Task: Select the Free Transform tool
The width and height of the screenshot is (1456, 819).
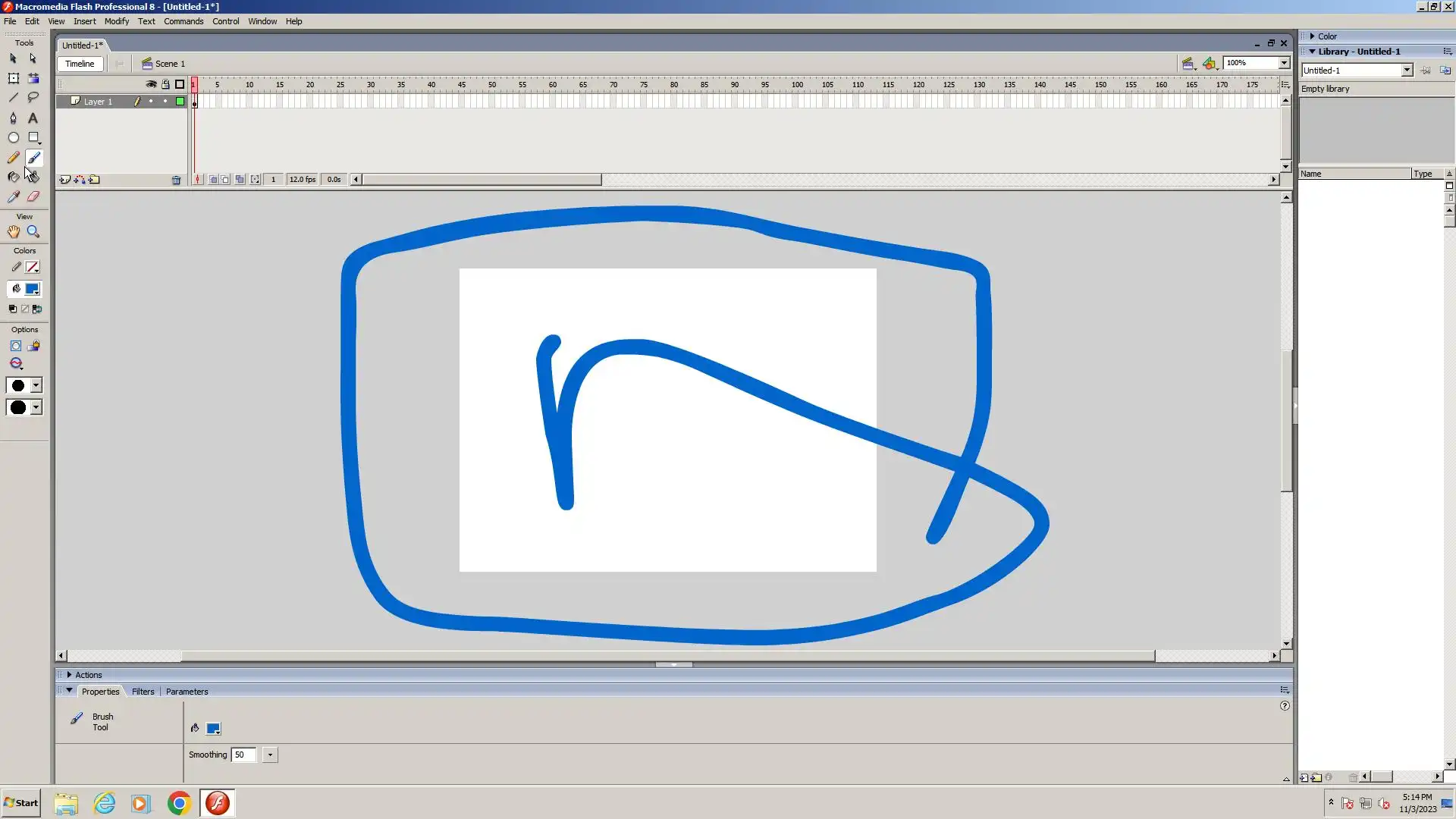Action: point(13,78)
